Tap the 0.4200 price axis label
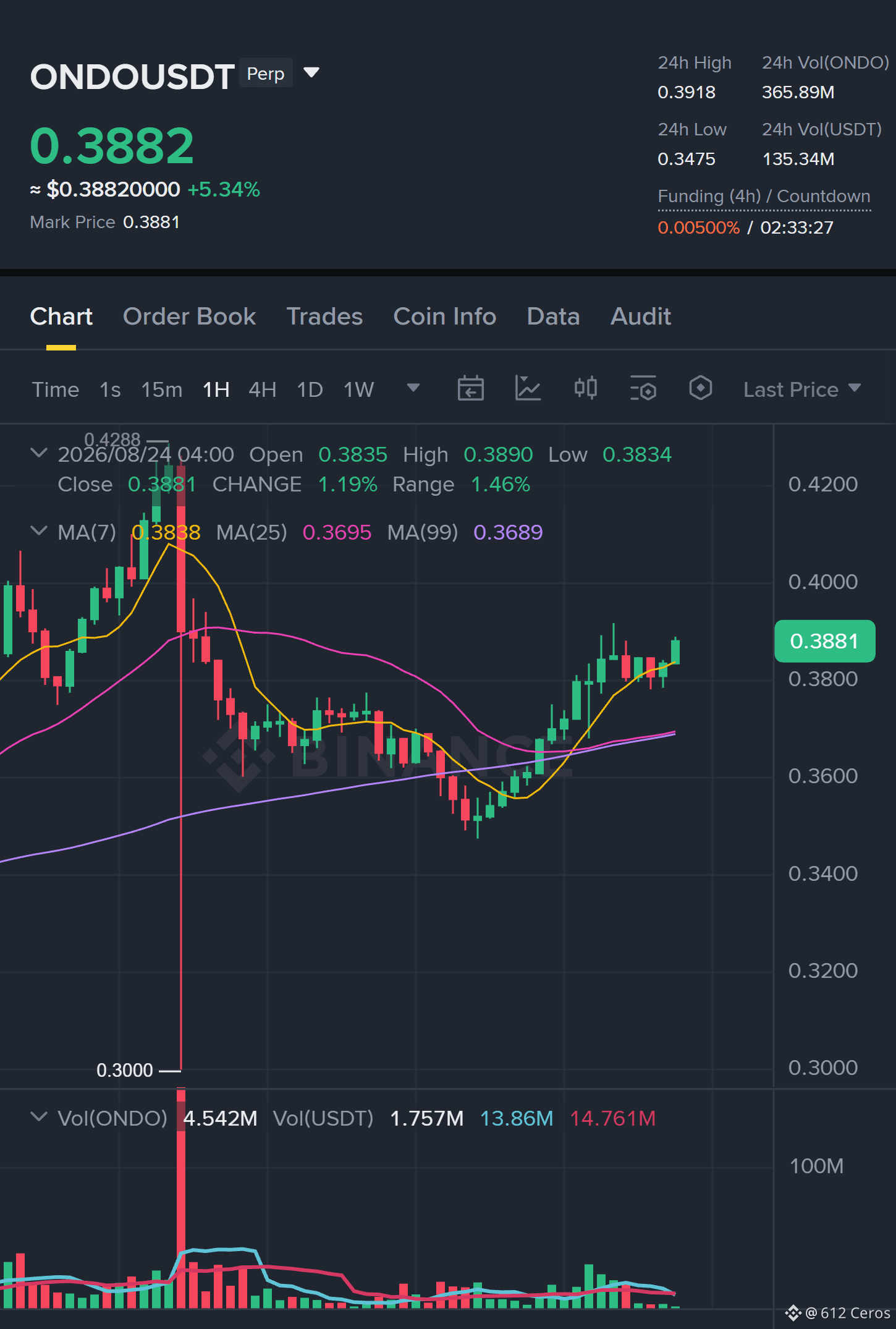 [x=822, y=484]
